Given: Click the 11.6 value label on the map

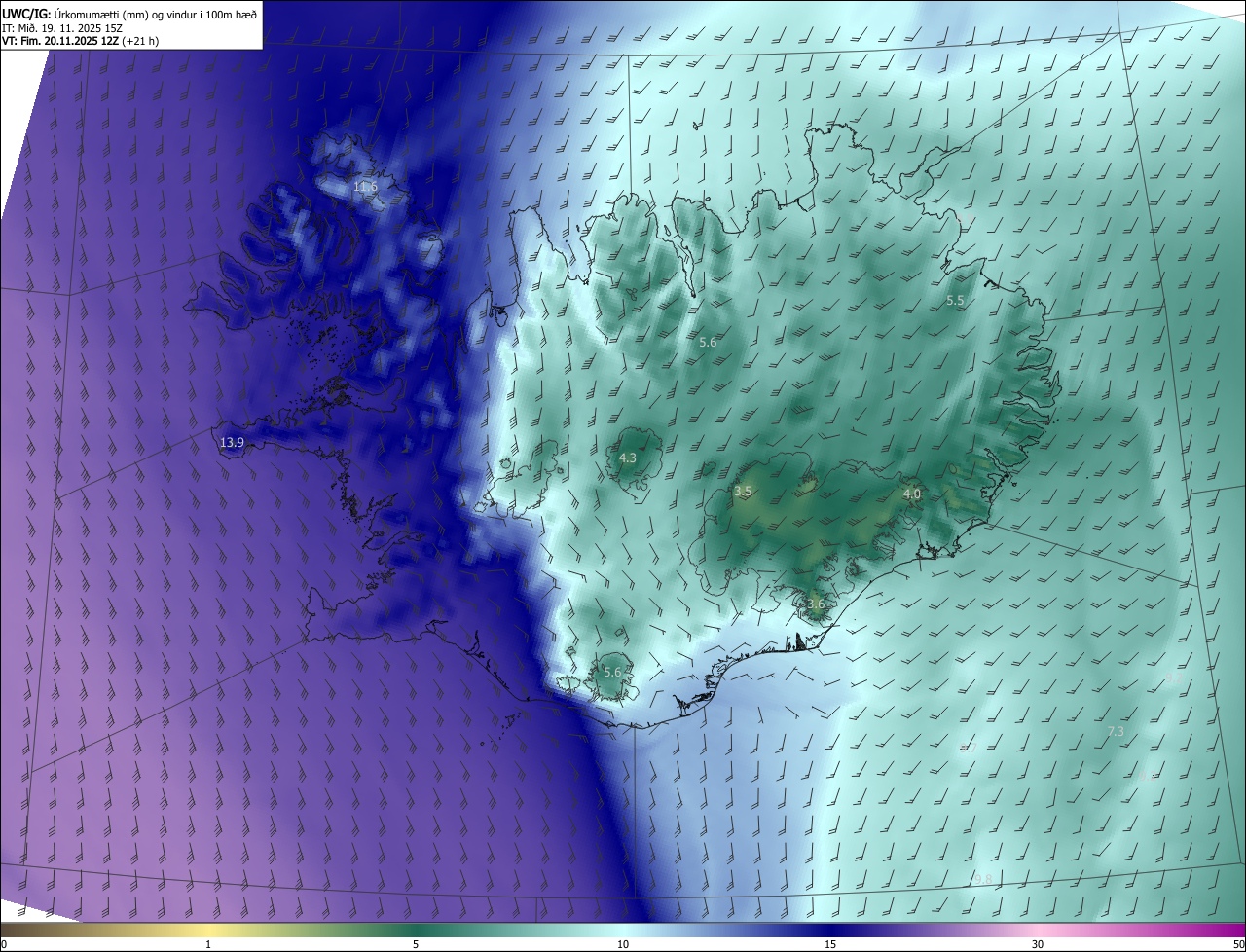Looking at the screenshot, I should point(365,186).
